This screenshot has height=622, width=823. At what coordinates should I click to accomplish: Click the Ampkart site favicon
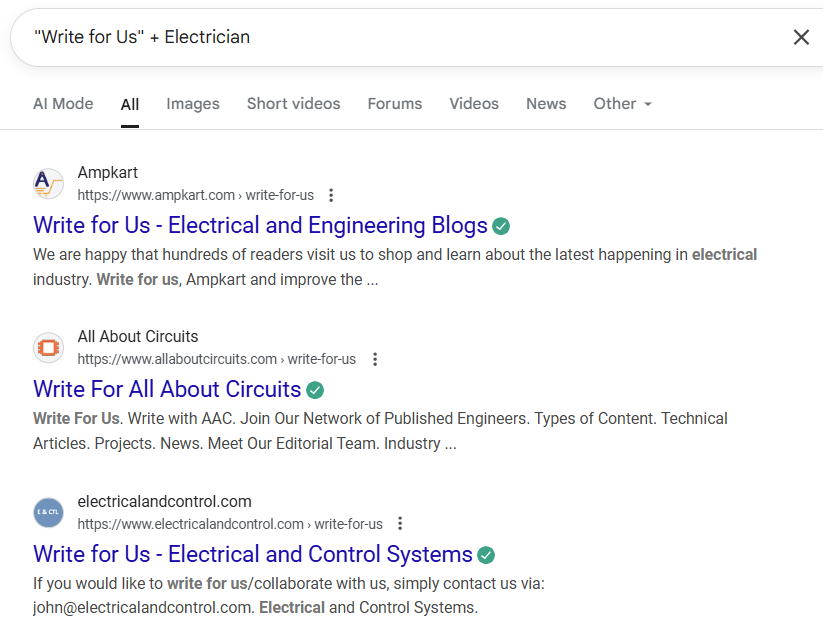click(x=48, y=183)
